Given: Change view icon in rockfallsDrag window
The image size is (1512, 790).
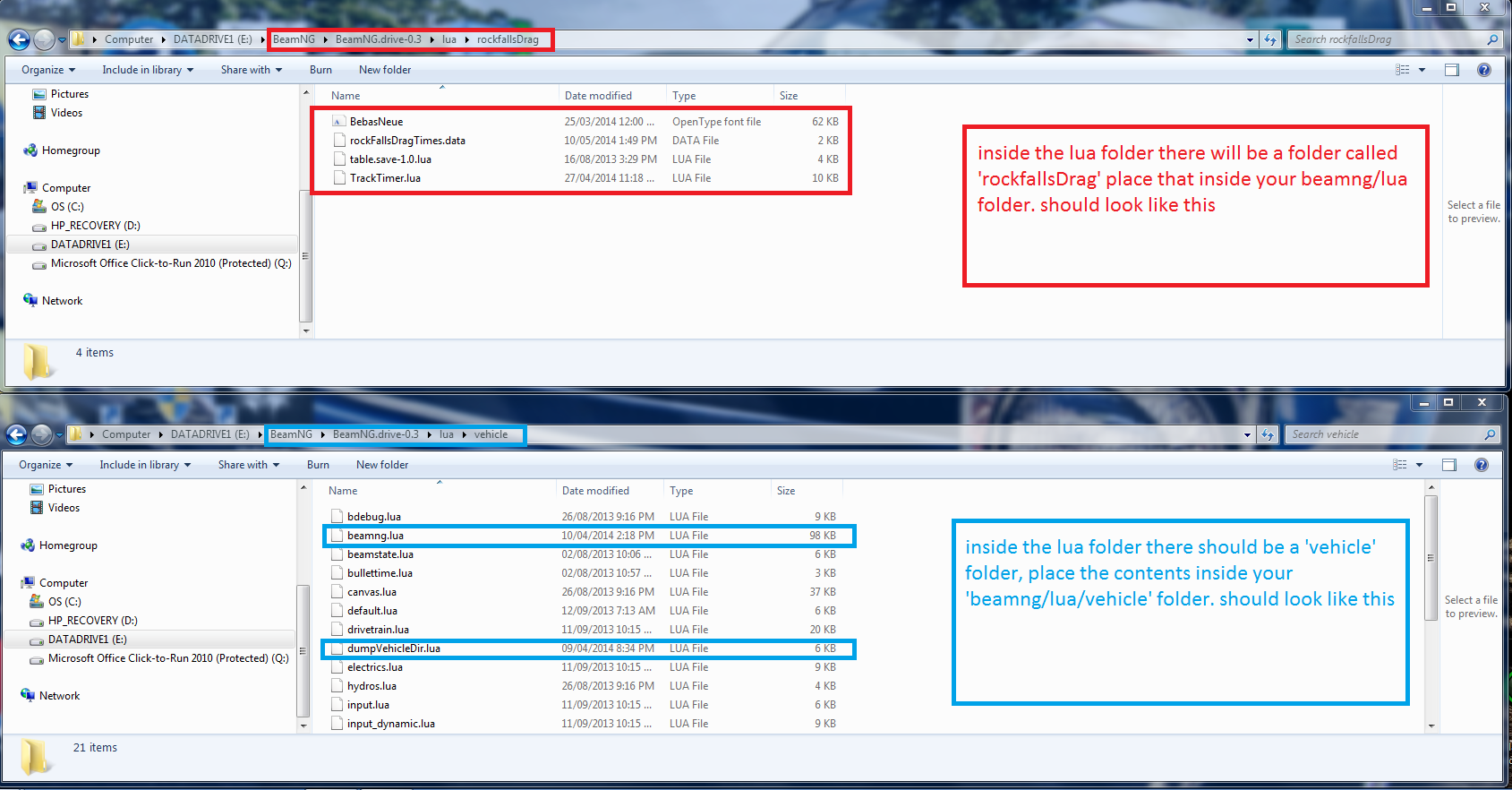Looking at the screenshot, I should point(1403,70).
